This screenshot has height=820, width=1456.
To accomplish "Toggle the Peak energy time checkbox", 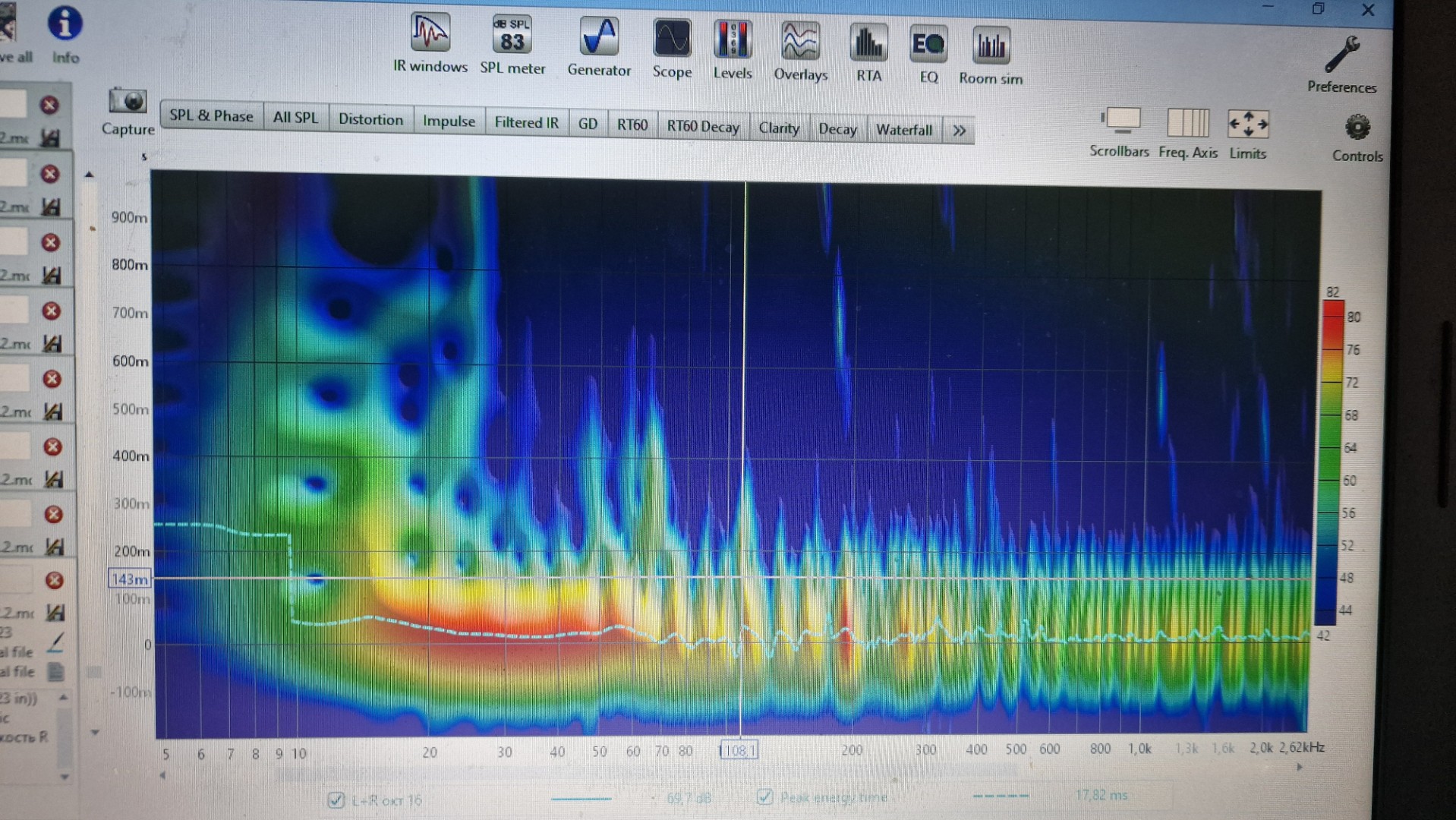I will pyautogui.click(x=764, y=796).
